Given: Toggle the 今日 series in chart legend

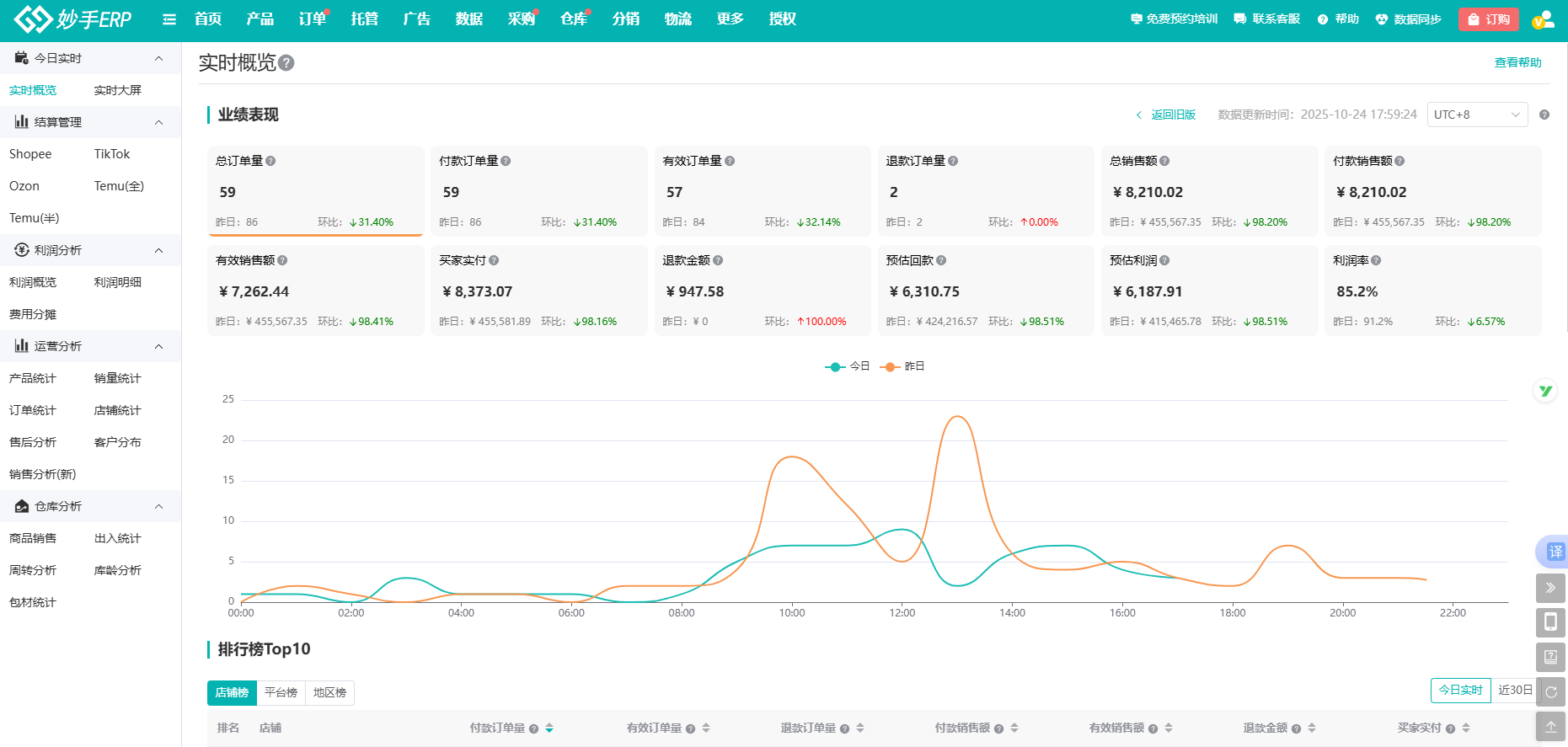Looking at the screenshot, I should point(848,366).
